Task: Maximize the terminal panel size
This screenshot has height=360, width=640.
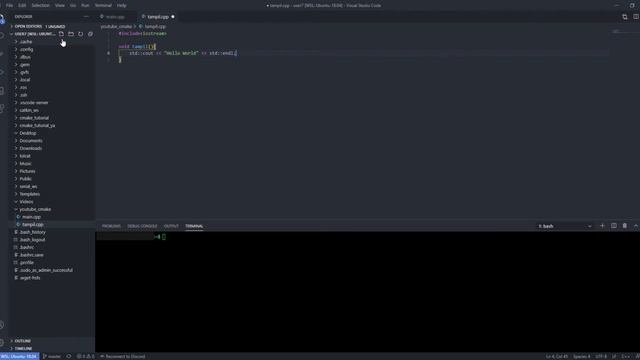Action: (636, 226)
